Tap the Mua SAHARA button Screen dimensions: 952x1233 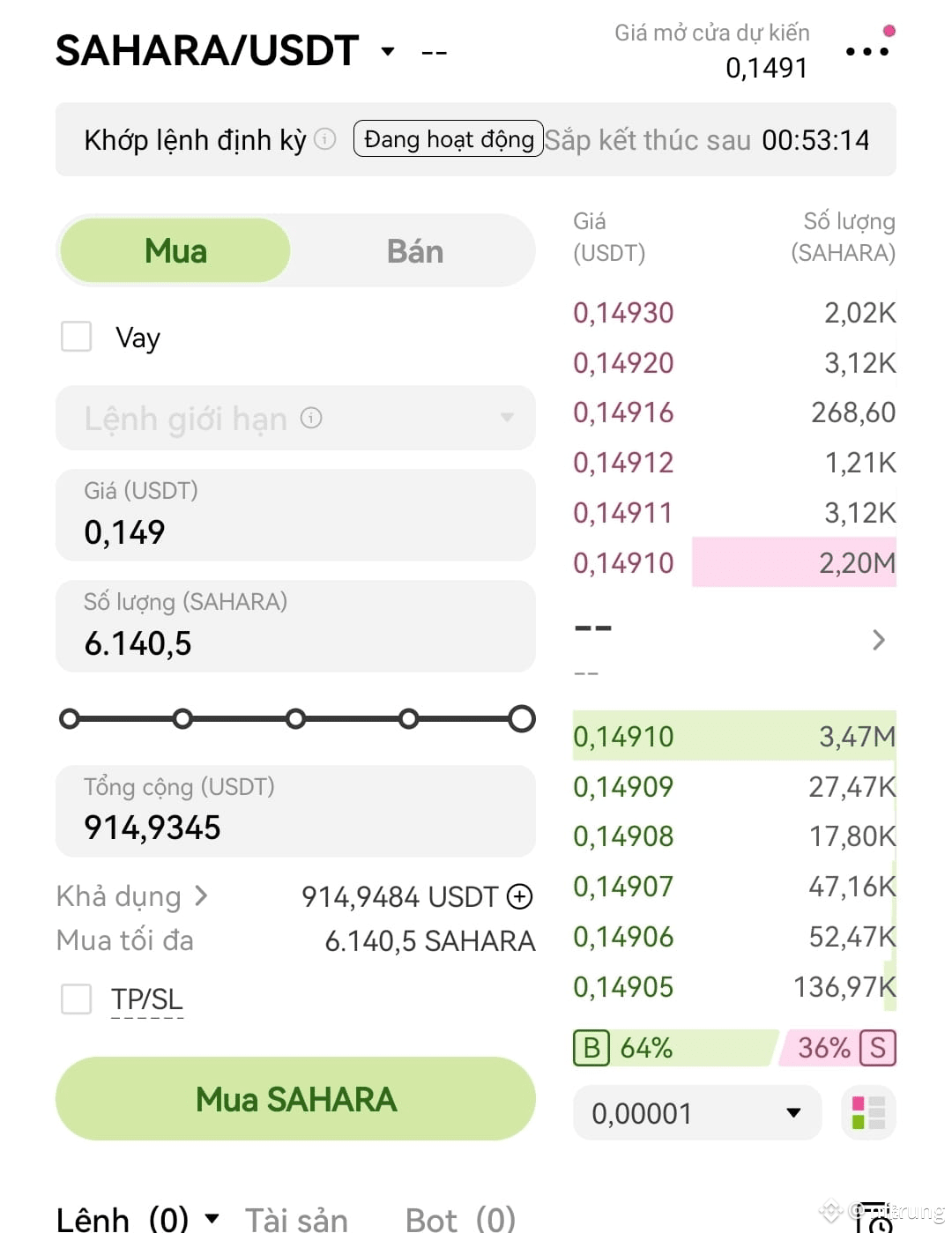click(x=295, y=1098)
